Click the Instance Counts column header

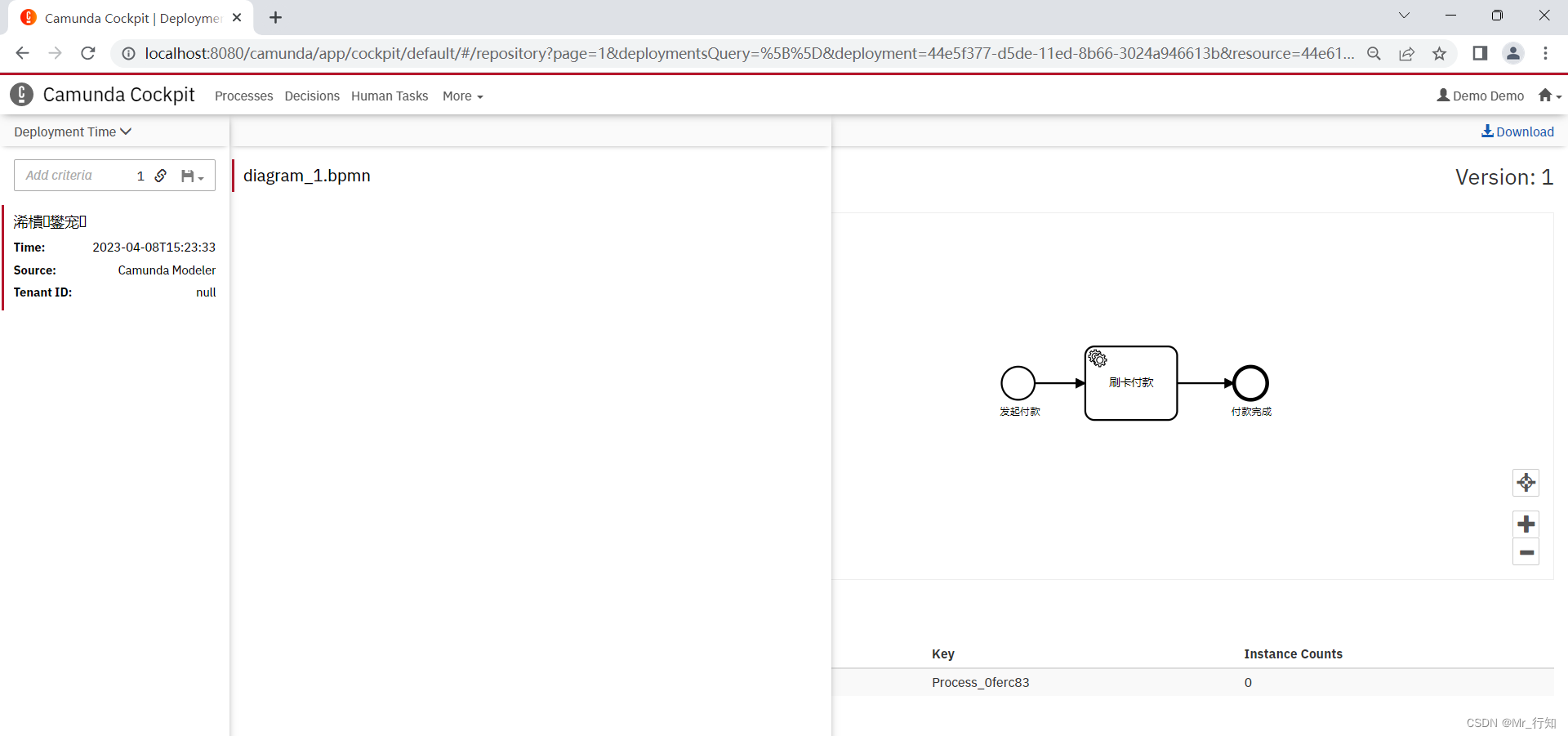pyautogui.click(x=1293, y=653)
